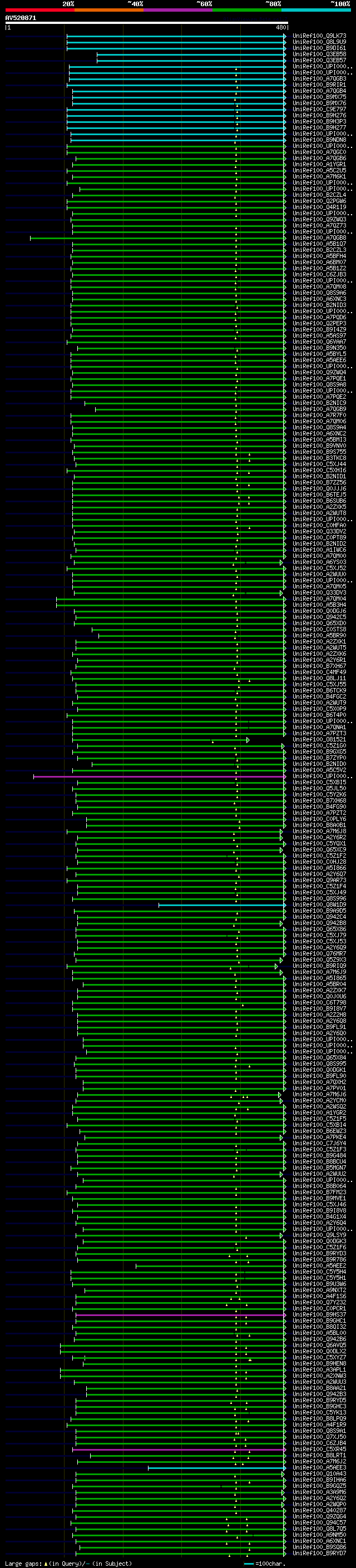The image size is (356, 1568).
Task: Open hit UniRef100_C0HJ28
Action: coord(319,862)
